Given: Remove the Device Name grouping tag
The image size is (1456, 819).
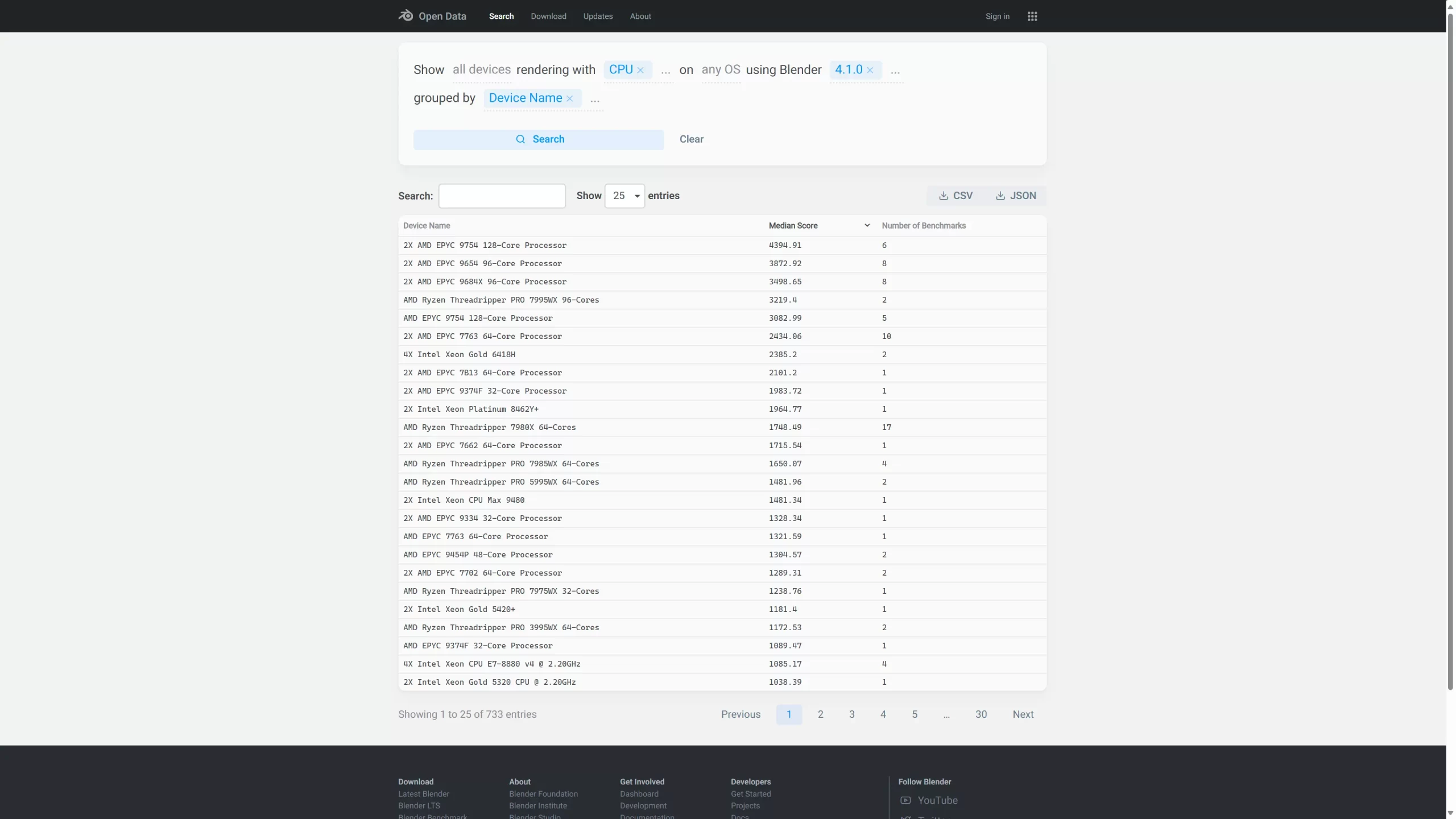Looking at the screenshot, I should (569, 98).
